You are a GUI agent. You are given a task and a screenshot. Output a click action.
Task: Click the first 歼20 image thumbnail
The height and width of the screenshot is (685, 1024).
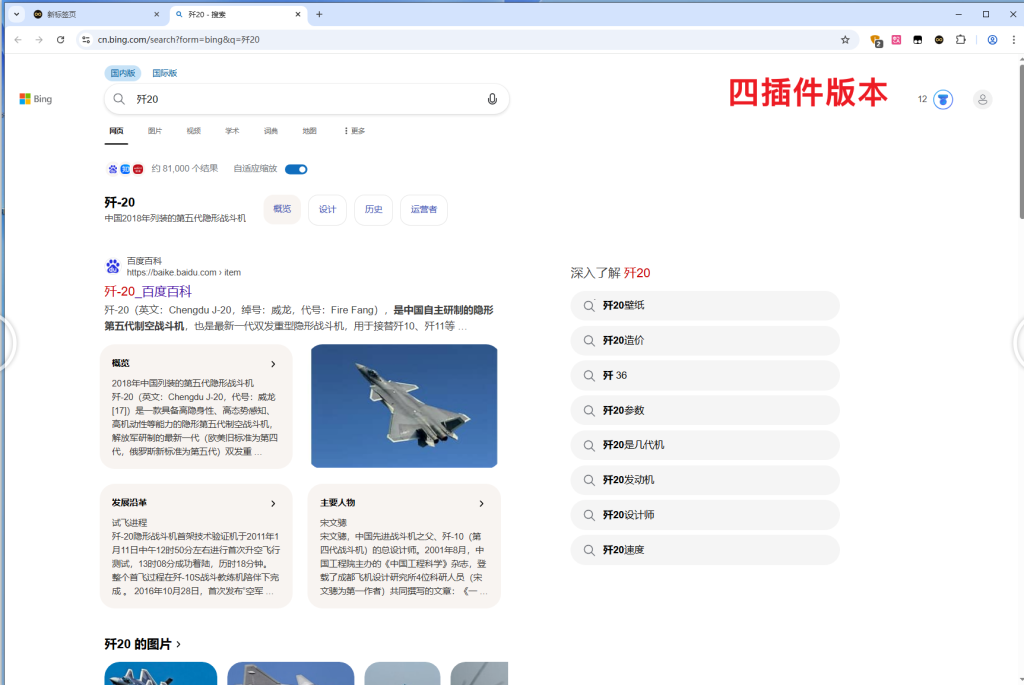pyautogui.click(x=161, y=673)
